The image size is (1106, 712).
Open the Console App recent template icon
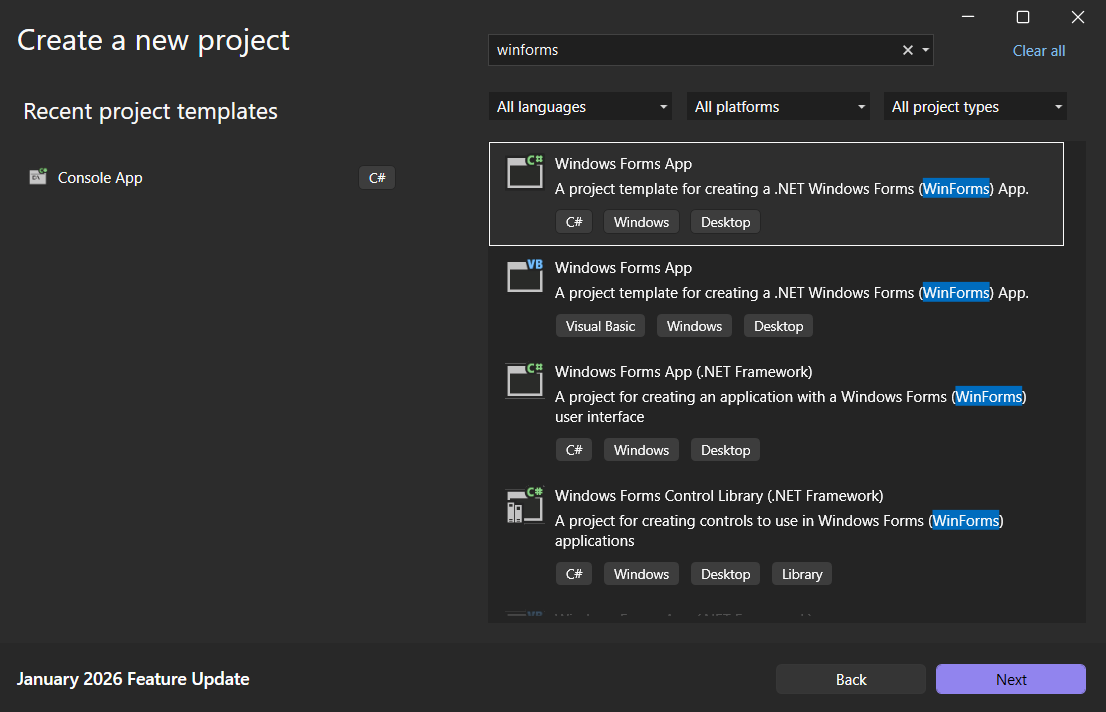(x=37, y=176)
